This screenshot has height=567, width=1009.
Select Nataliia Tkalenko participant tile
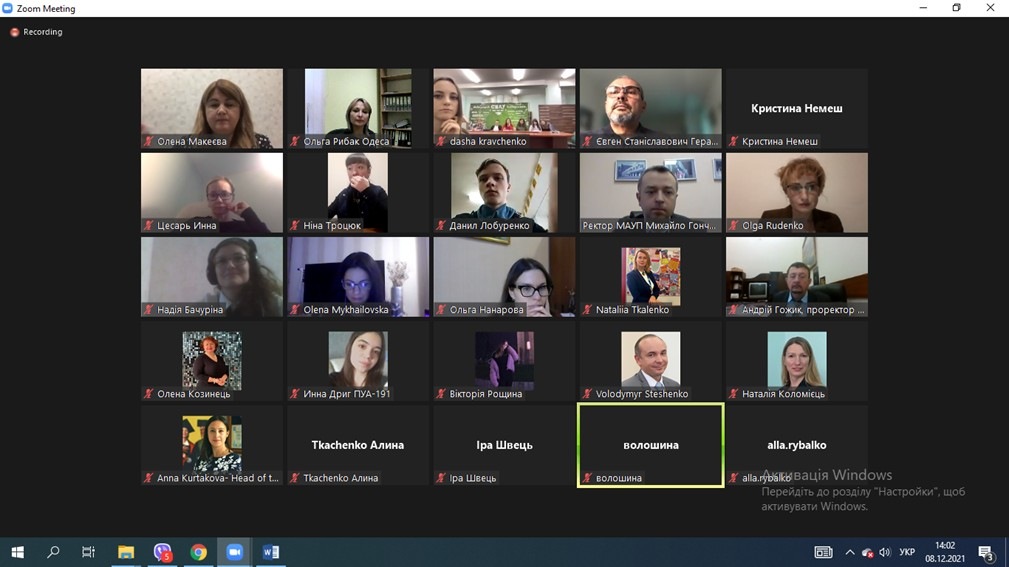(x=650, y=277)
